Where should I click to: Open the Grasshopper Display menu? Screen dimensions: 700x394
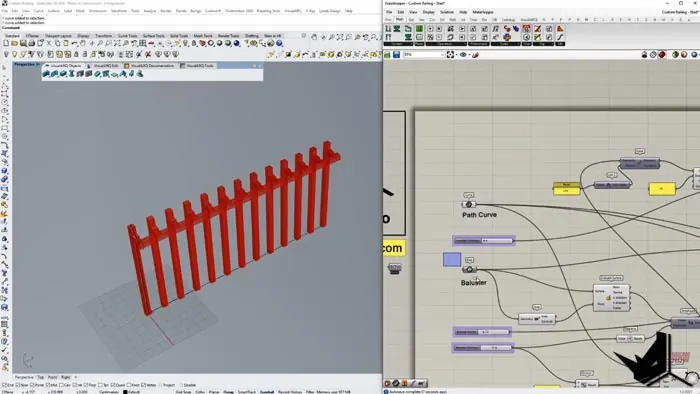tap(429, 12)
